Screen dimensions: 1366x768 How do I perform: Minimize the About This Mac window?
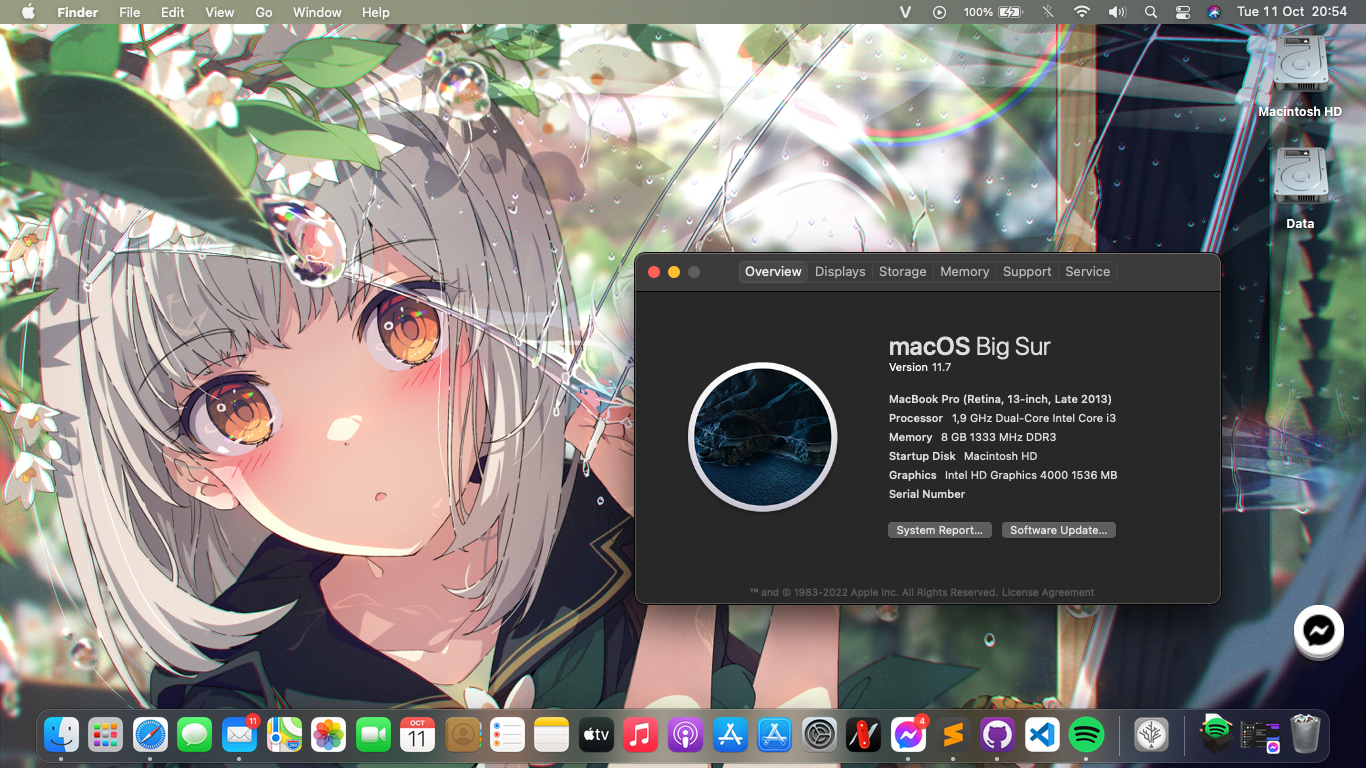[x=674, y=272]
